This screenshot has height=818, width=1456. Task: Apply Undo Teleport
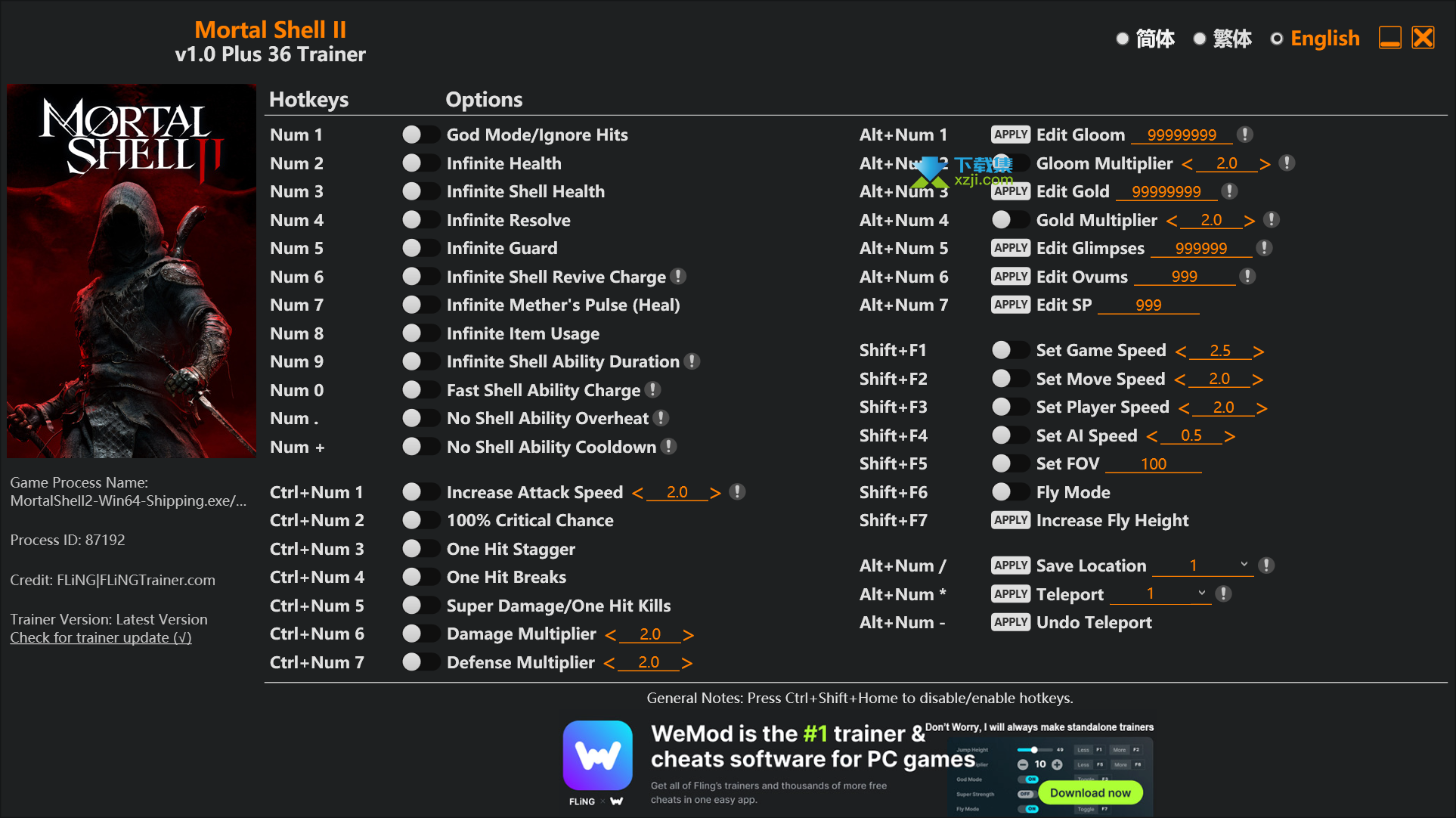[x=1011, y=622]
